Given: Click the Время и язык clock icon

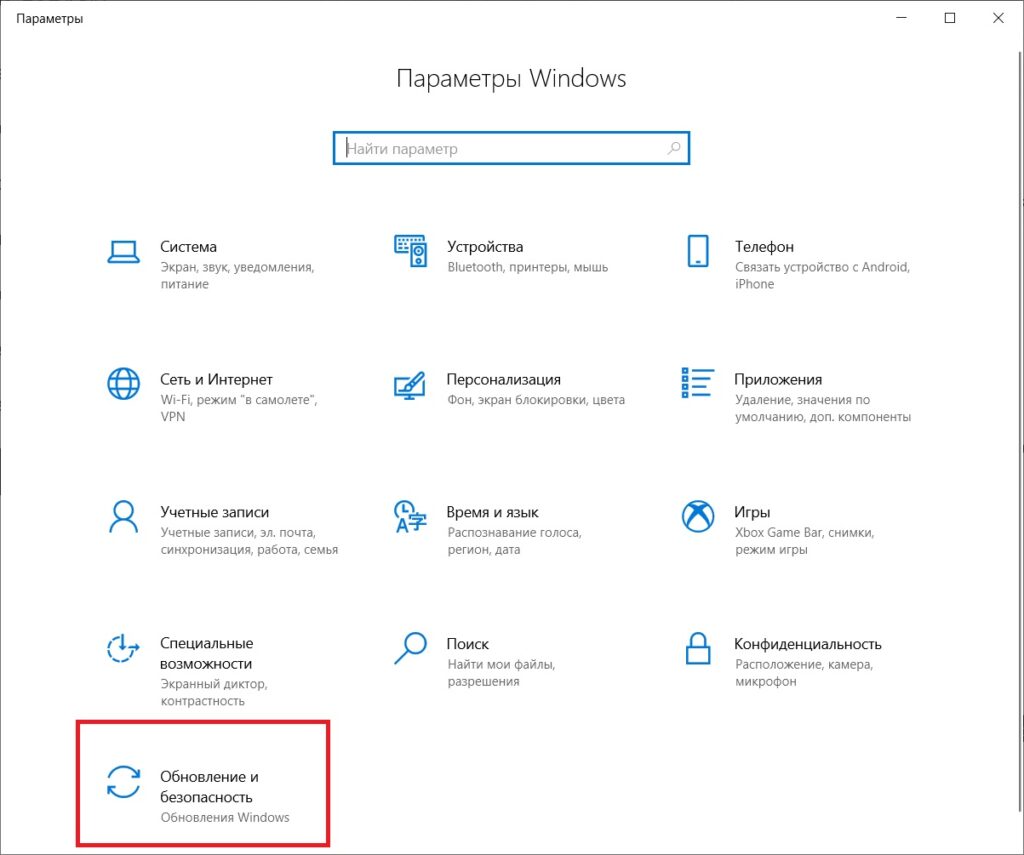Looking at the screenshot, I should (x=410, y=517).
